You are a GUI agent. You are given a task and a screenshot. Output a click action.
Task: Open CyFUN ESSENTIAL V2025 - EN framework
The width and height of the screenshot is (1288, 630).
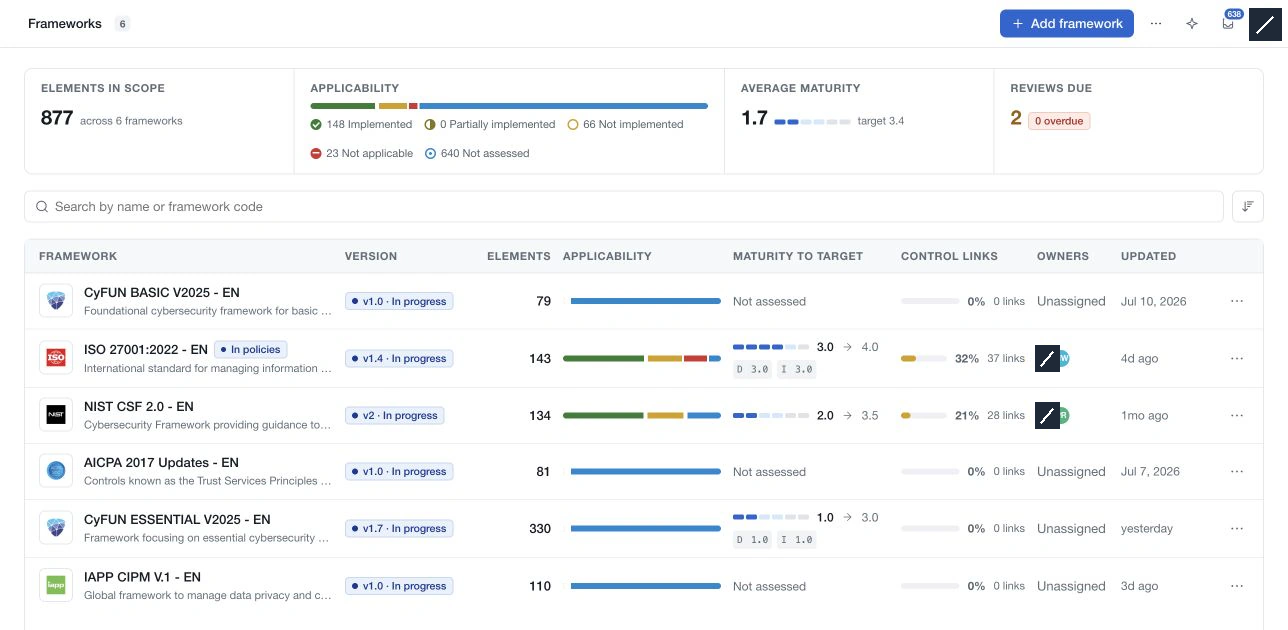pos(177,520)
